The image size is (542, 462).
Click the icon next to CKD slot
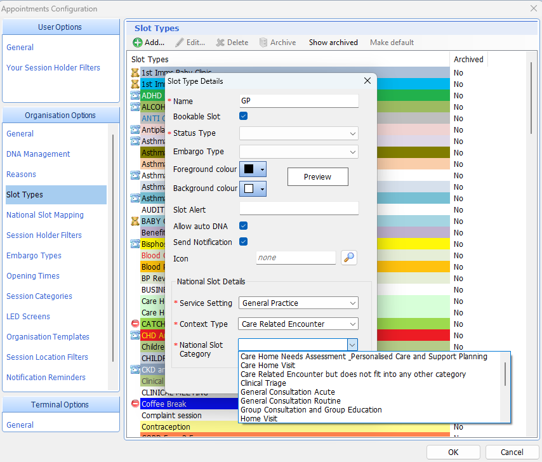135,369
